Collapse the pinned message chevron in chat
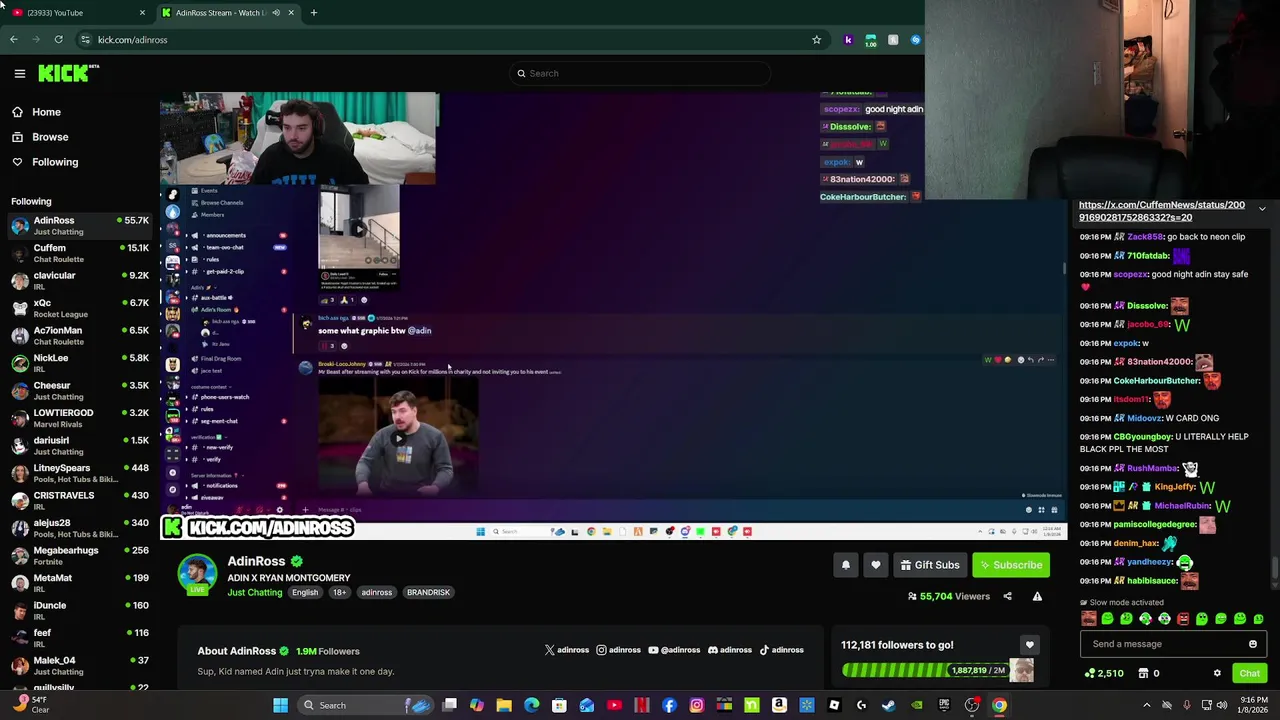The height and width of the screenshot is (720, 1280). point(1262,208)
